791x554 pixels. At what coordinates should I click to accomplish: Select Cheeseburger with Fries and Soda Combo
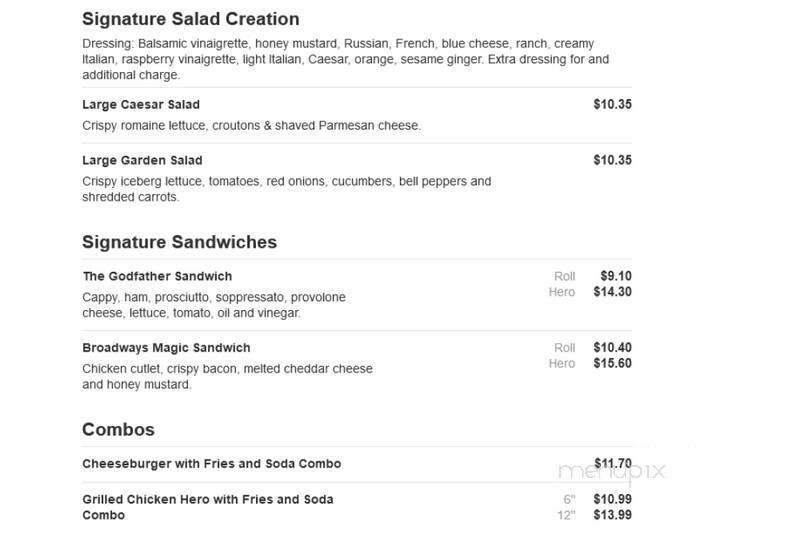point(212,464)
